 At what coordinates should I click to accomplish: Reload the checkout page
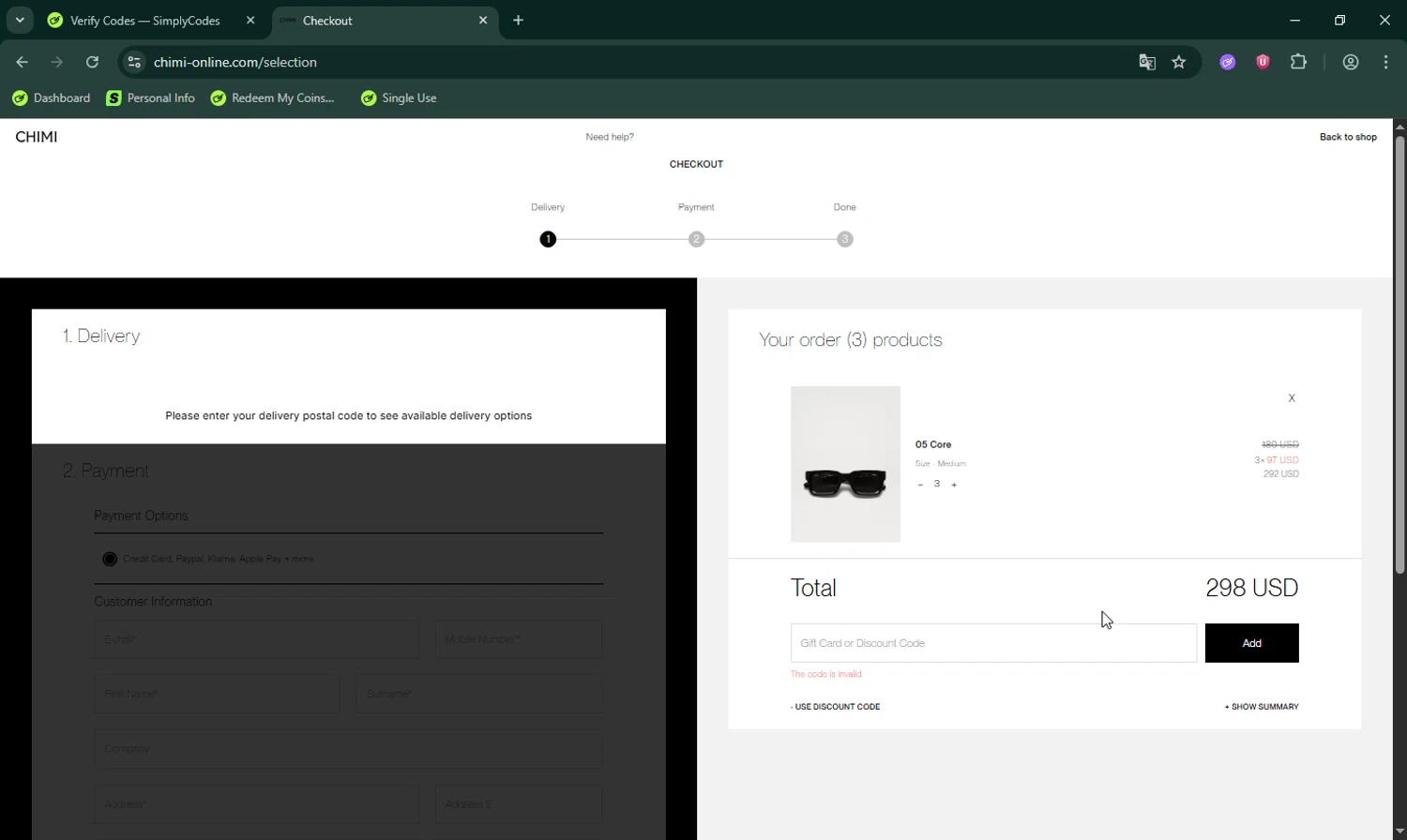(x=92, y=62)
